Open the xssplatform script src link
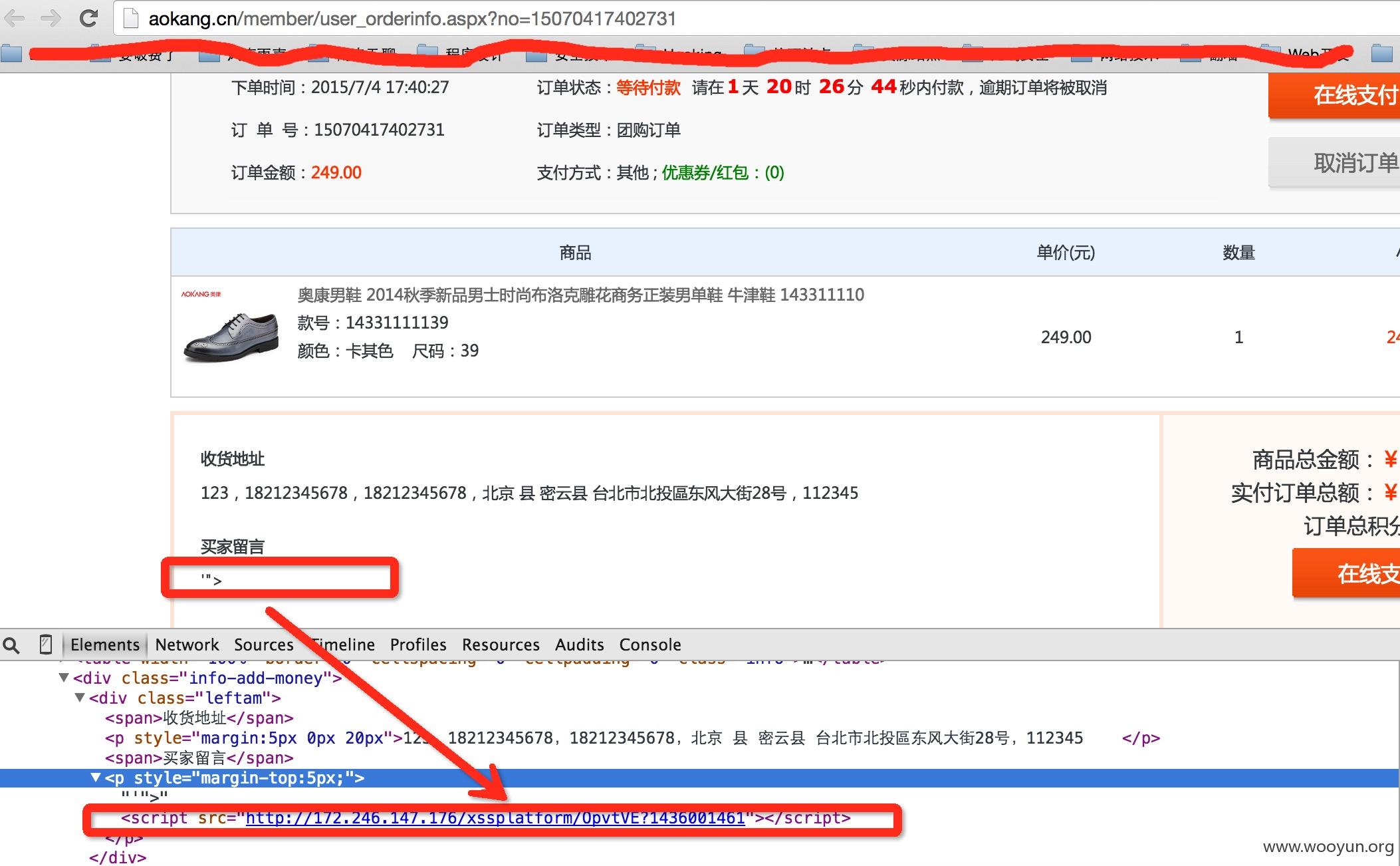The image size is (1400, 866). (x=495, y=817)
